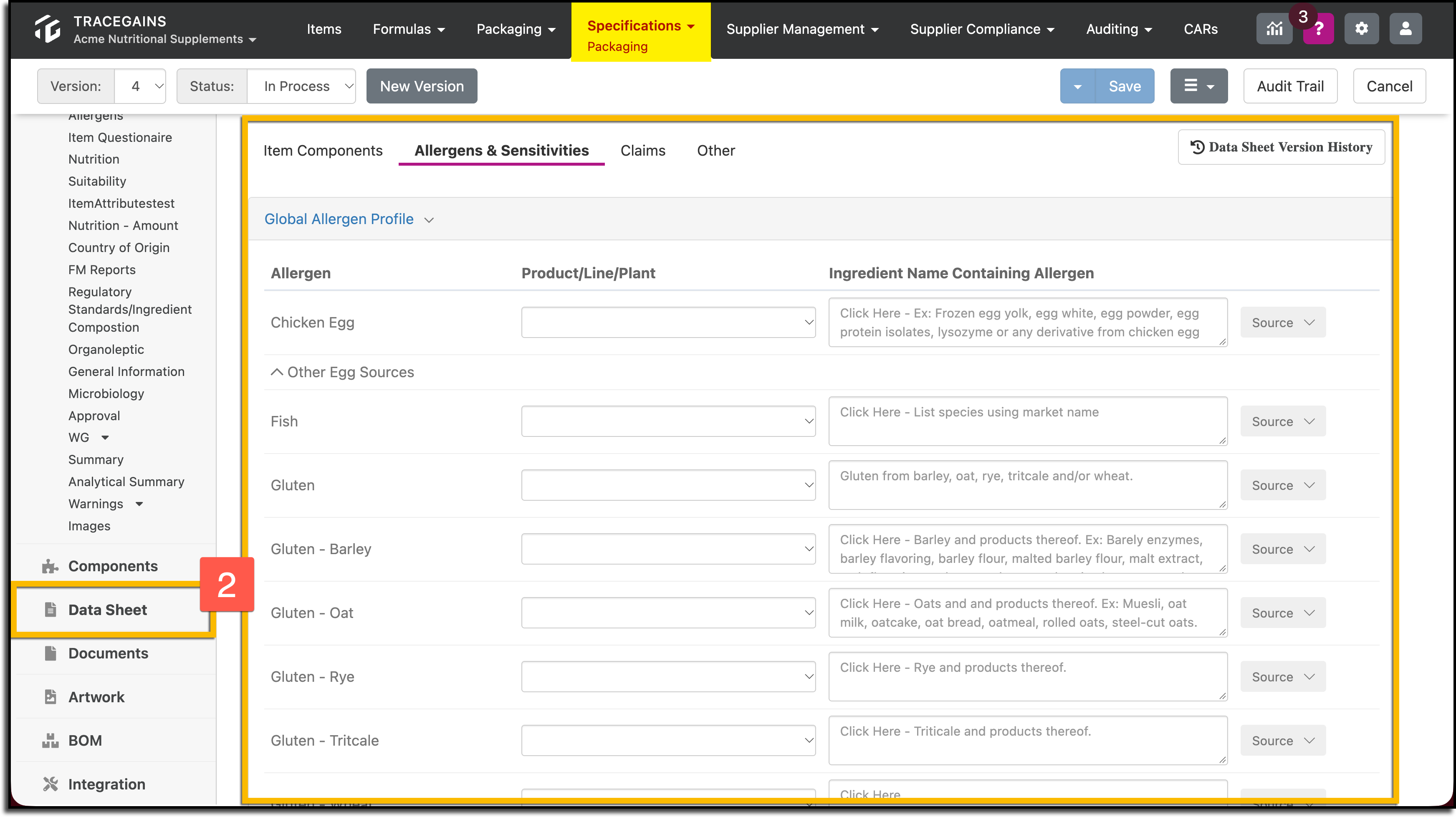Open the Chicken Egg Product/Line/Plant dropdown
The image size is (1456, 817).
pyautogui.click(x=668, y=323)
